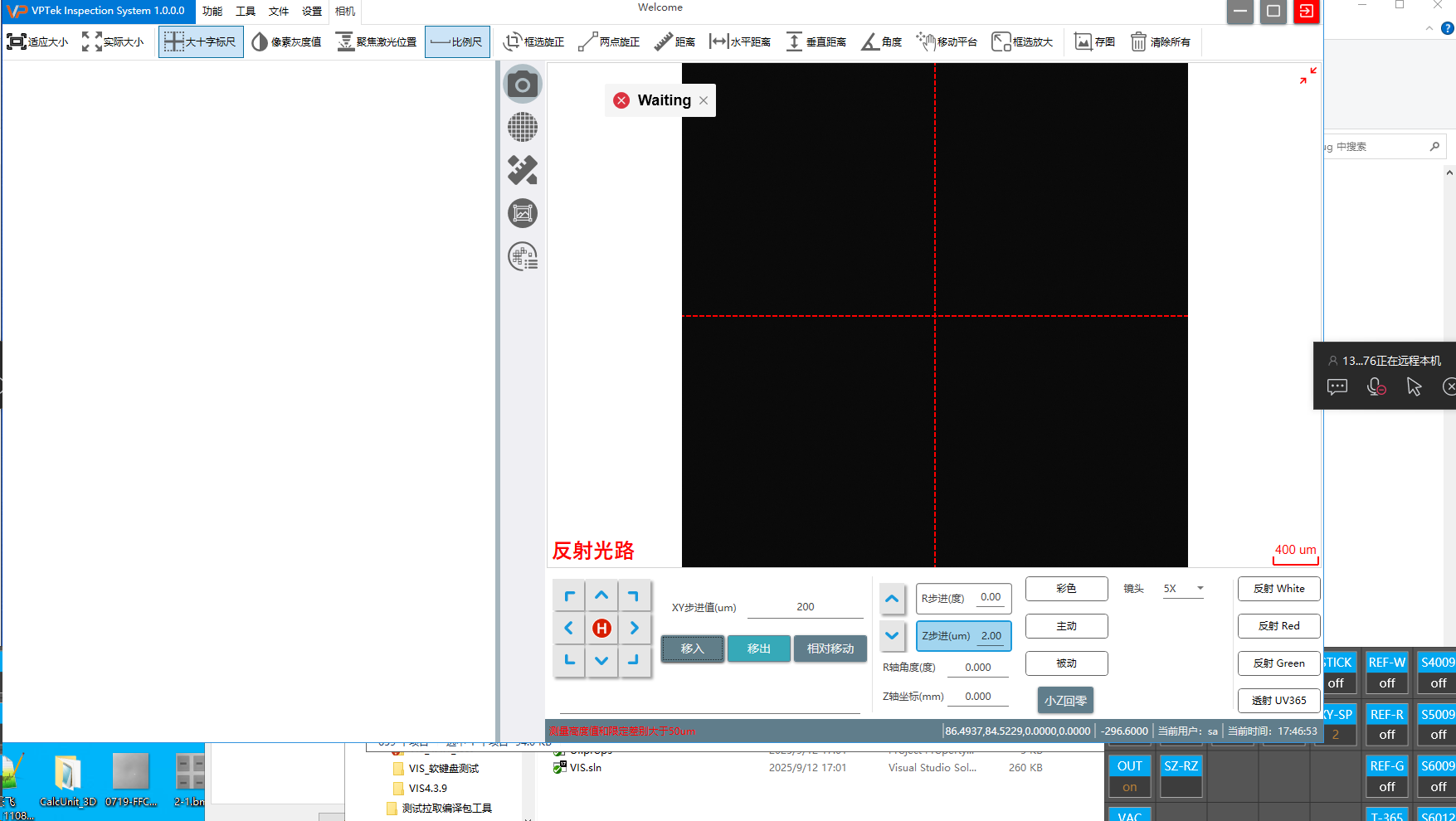This screenshot has width=1456, height=821.
Task: Click the Z-axis up chevron button
Action: (892, 599)
